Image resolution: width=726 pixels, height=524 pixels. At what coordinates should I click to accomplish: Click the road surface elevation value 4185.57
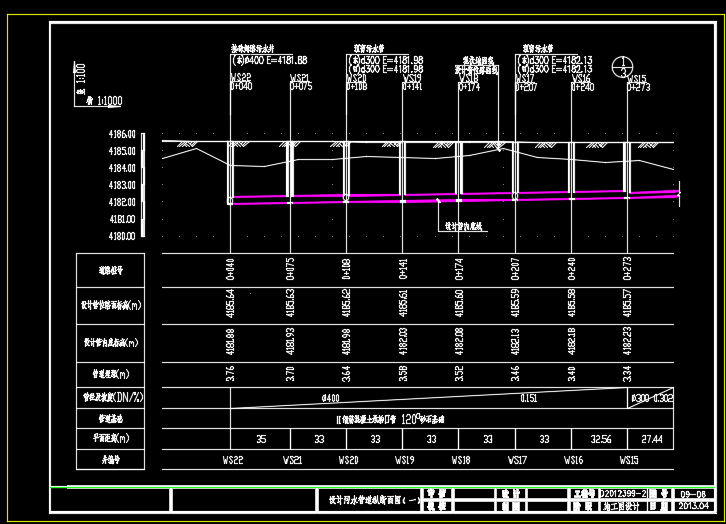coord(627,303)
